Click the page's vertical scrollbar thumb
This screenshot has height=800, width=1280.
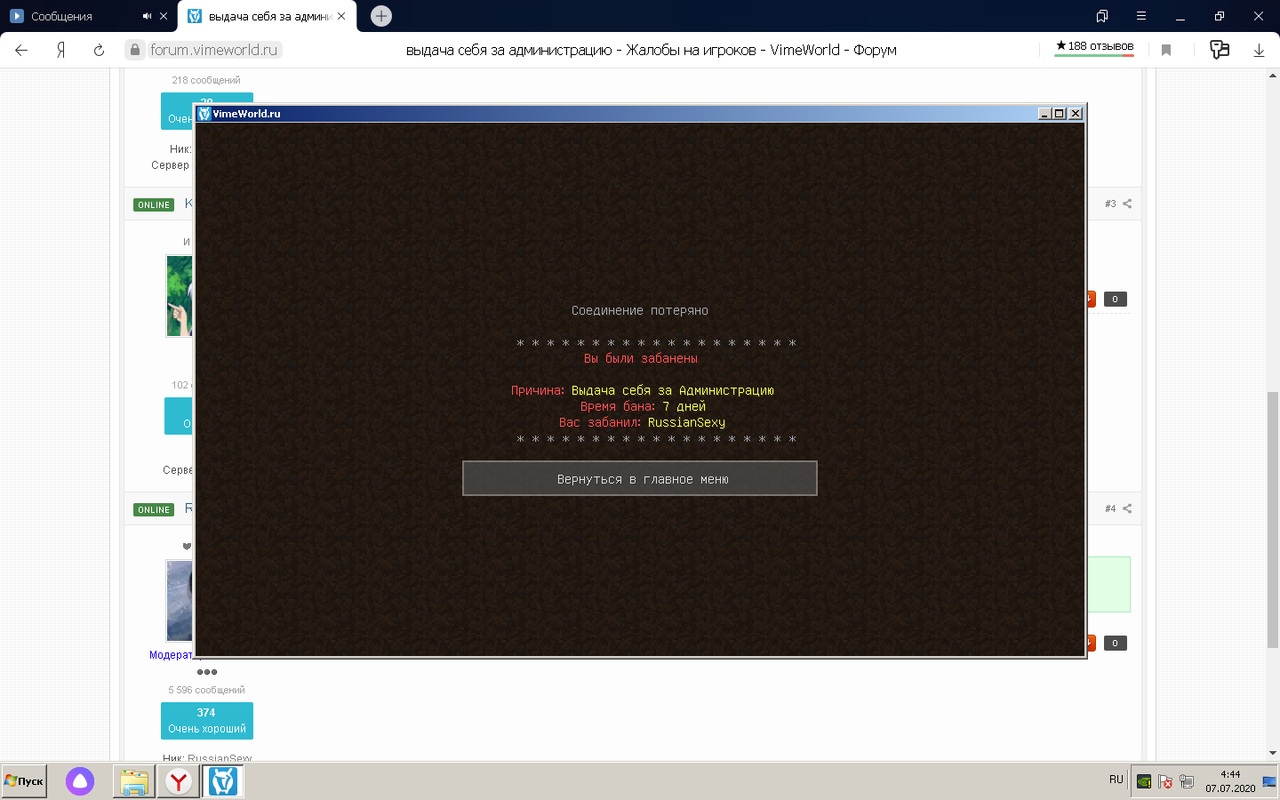pos(1273,520)
